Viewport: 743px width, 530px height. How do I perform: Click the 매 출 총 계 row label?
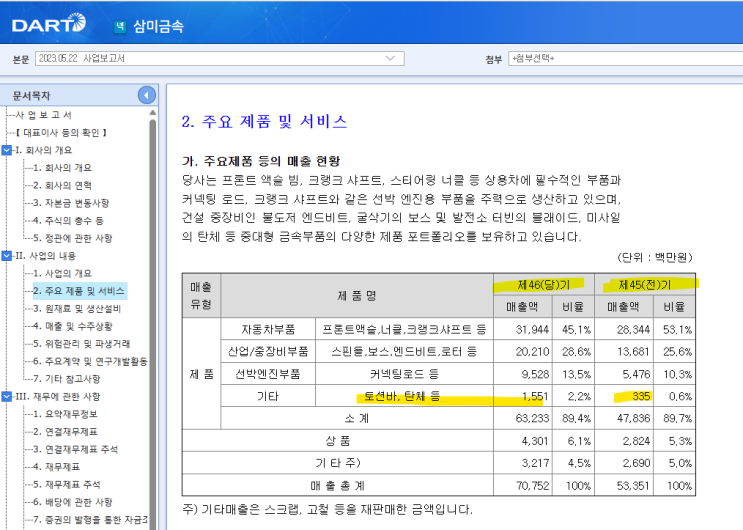click(338, 486)
